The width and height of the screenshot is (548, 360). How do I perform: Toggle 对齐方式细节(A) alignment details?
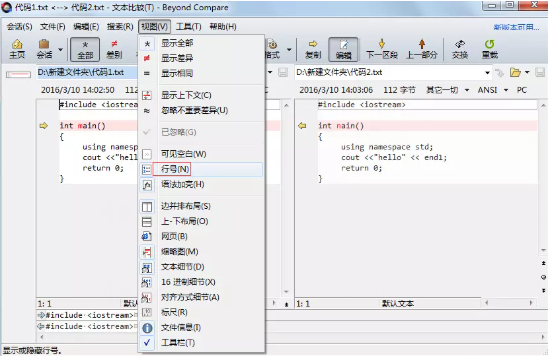click(x=201, y=297)
